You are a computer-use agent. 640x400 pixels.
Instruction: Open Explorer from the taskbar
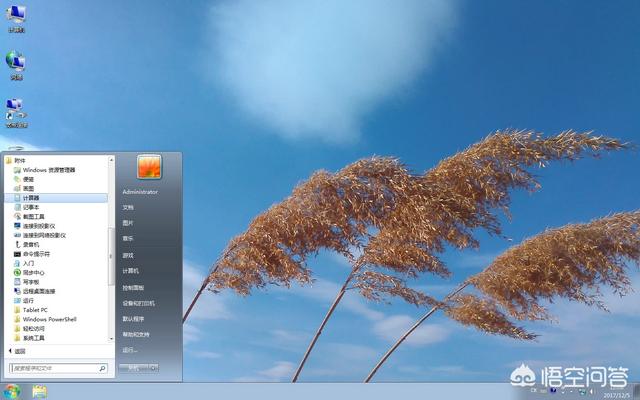tap(40, 392)
